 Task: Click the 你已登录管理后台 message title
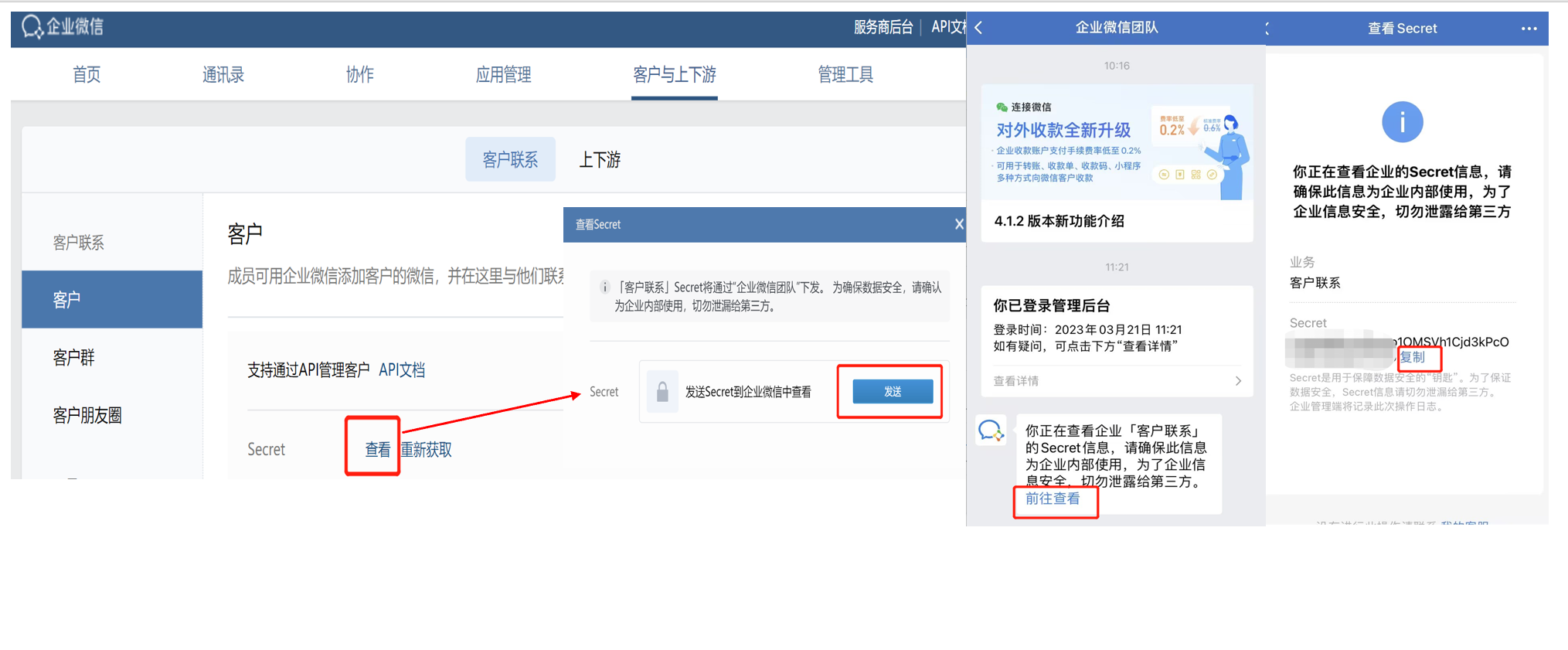(x=1052, y=305)
